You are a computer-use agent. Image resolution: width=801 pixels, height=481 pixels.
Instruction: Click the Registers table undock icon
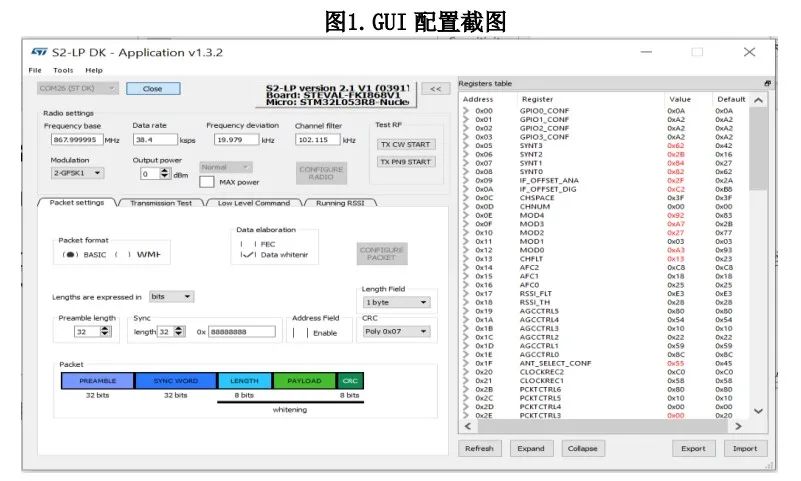coord(767,83)
